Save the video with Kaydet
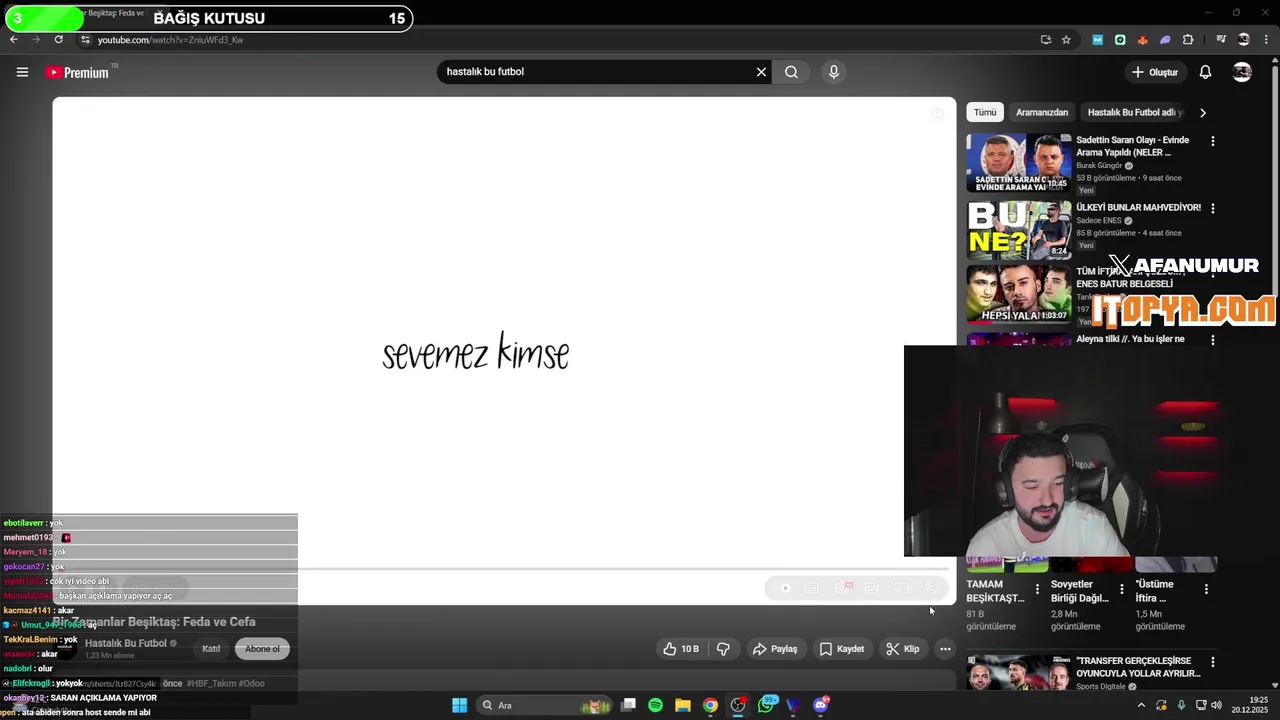This screenshot has height=720, width=1280. (842, 649)
